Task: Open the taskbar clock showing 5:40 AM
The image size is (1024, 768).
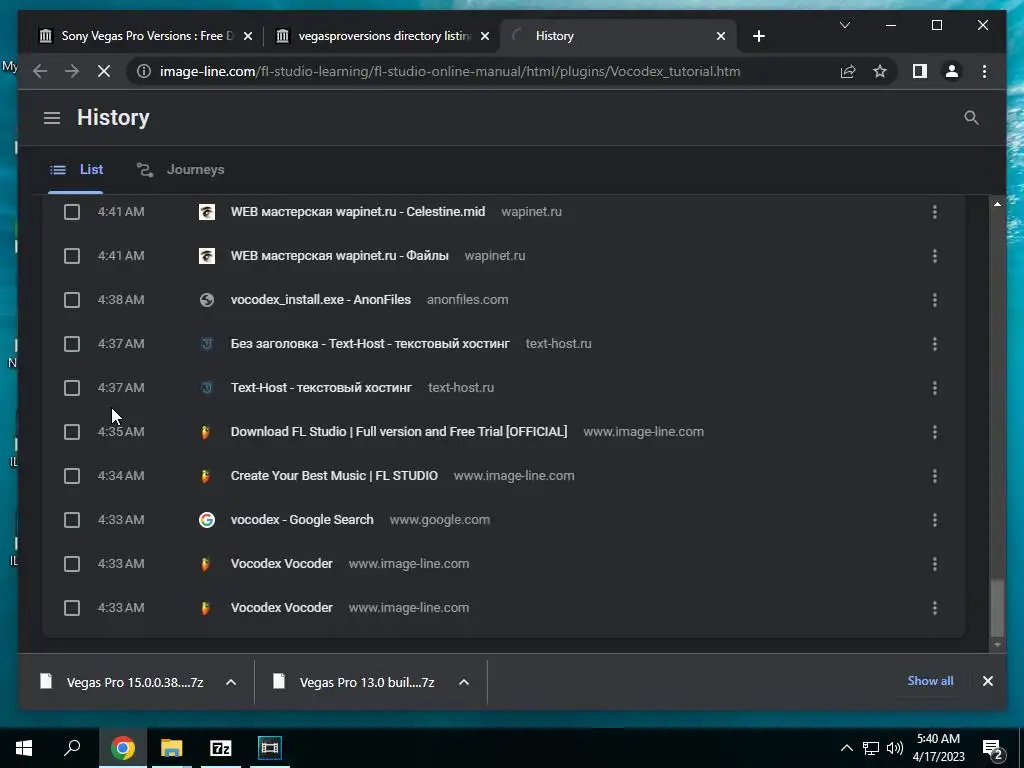Action: (x=938, y=748)
